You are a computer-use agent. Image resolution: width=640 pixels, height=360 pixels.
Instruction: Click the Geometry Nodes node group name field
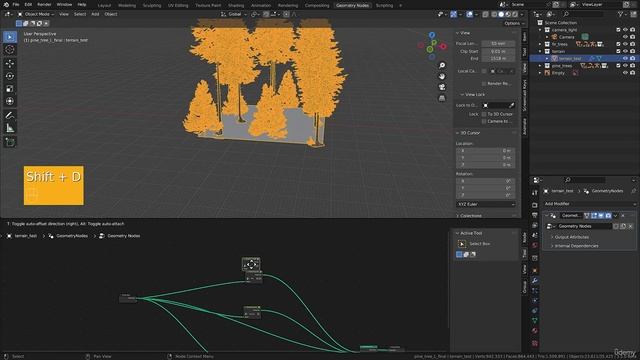click(x=585, y=226)
